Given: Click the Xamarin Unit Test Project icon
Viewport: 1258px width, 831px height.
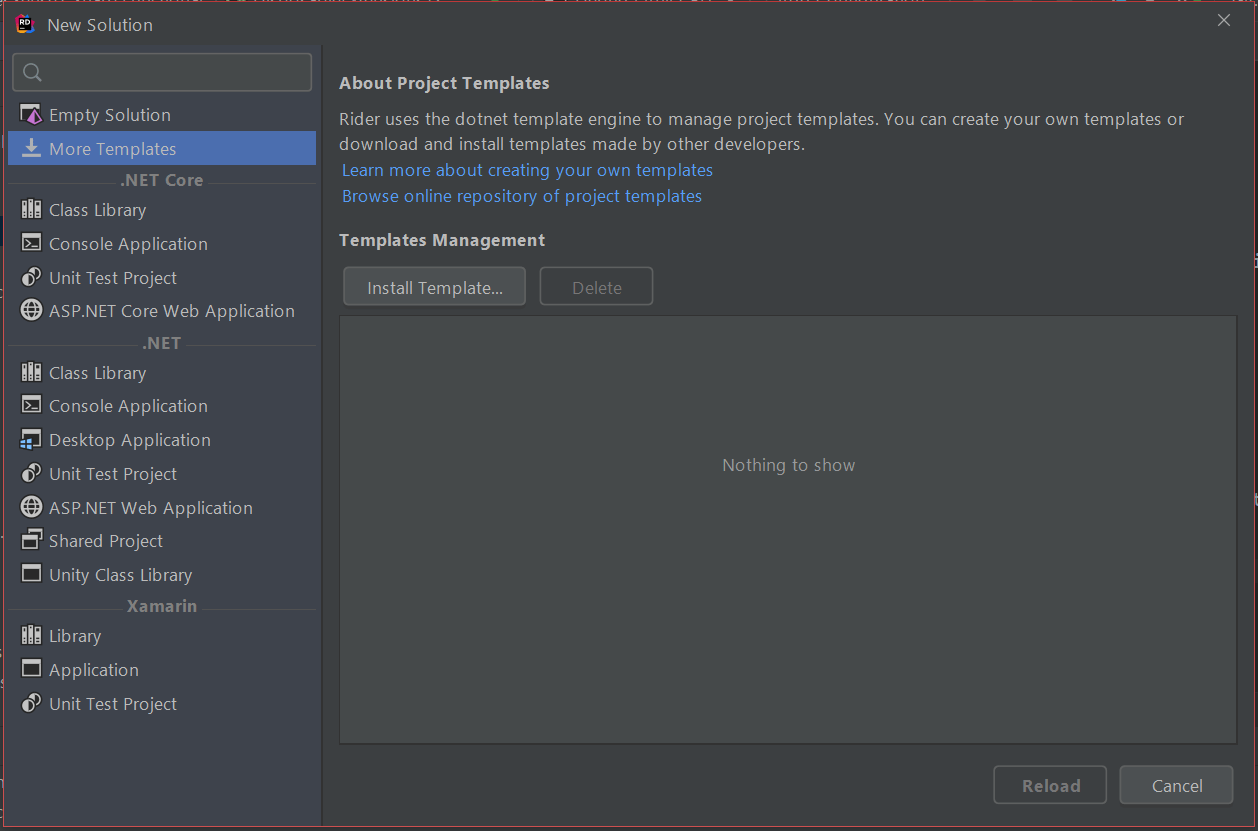Looking at the screenshot, I should click(x=31, y=704).
